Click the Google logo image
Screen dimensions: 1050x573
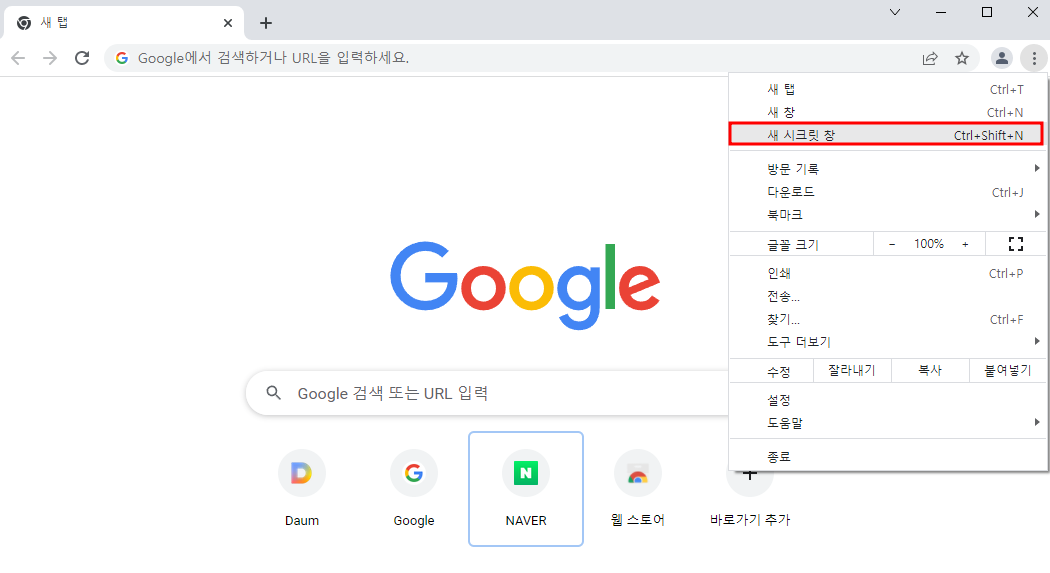(526, 286)
